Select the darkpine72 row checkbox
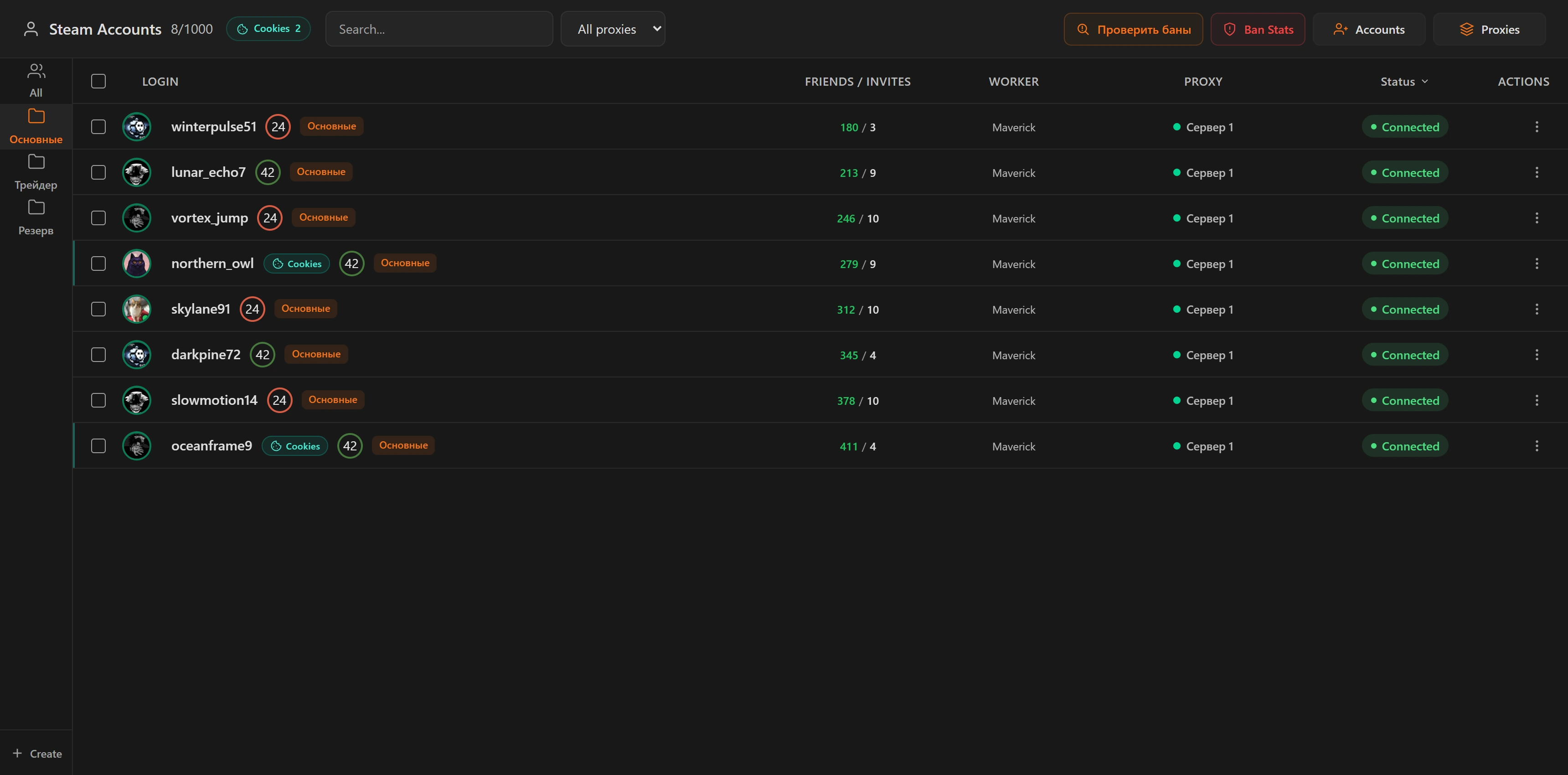Viewport: 1568px width, 775px height. pyautogui.click(x=98, y=355)
